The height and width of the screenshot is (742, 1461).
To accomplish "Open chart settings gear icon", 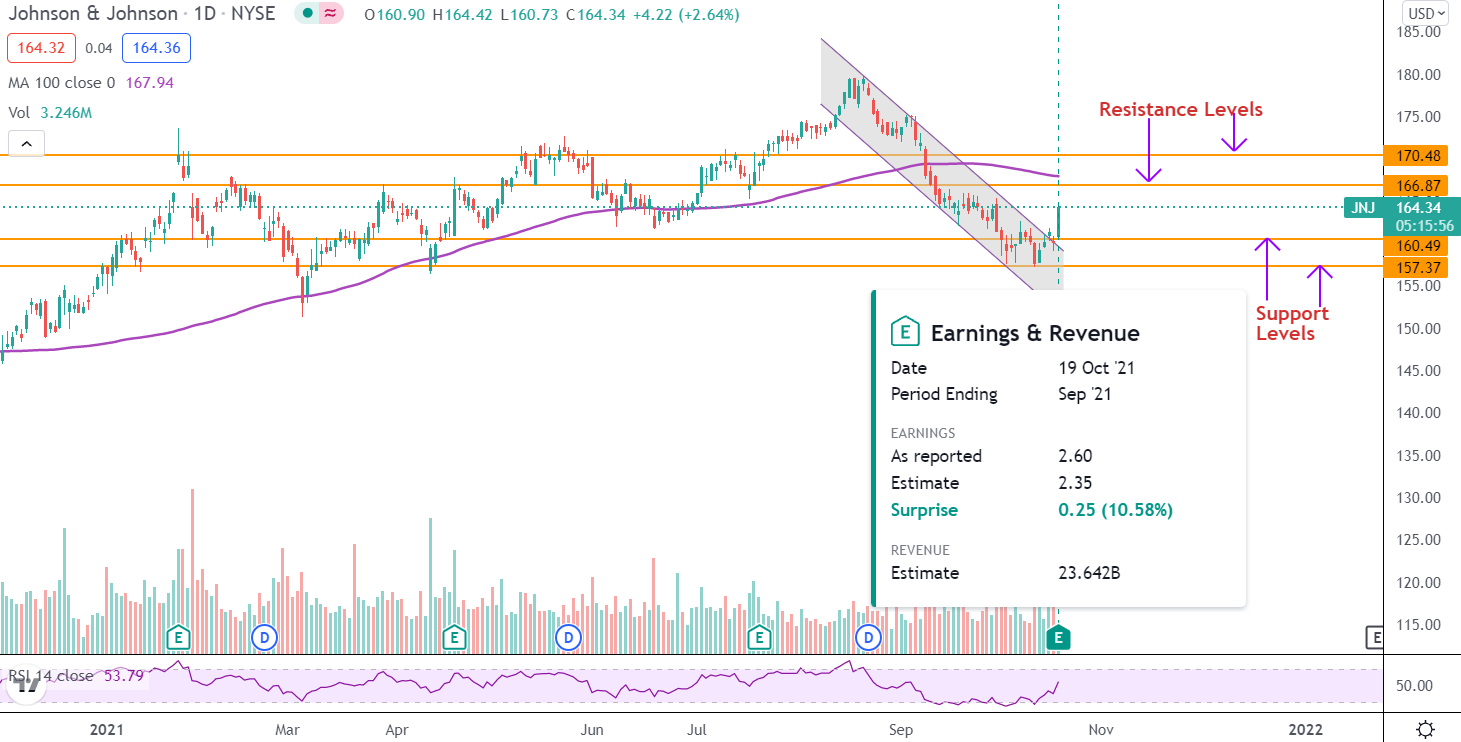I will pos(1427,728).
